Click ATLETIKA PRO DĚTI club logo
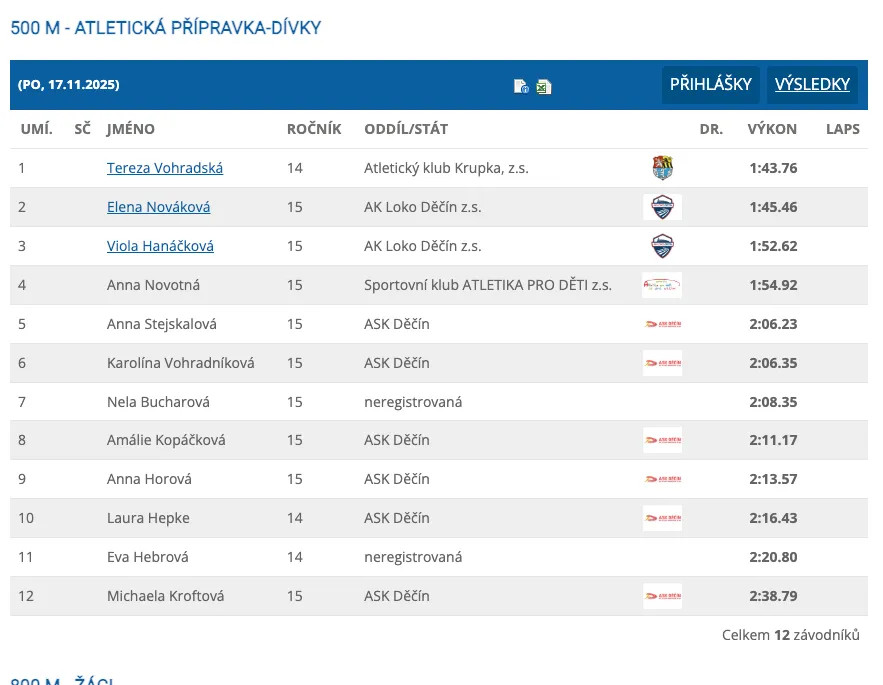The height and width of the screenshot is (685, 883). point(662,285)
